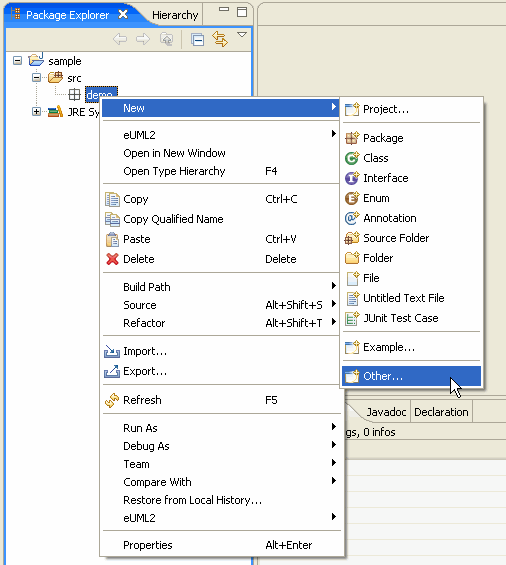Switch to the Hierarchy tab
This screenshot has width=506, height=565.
[x=175, y=15]
